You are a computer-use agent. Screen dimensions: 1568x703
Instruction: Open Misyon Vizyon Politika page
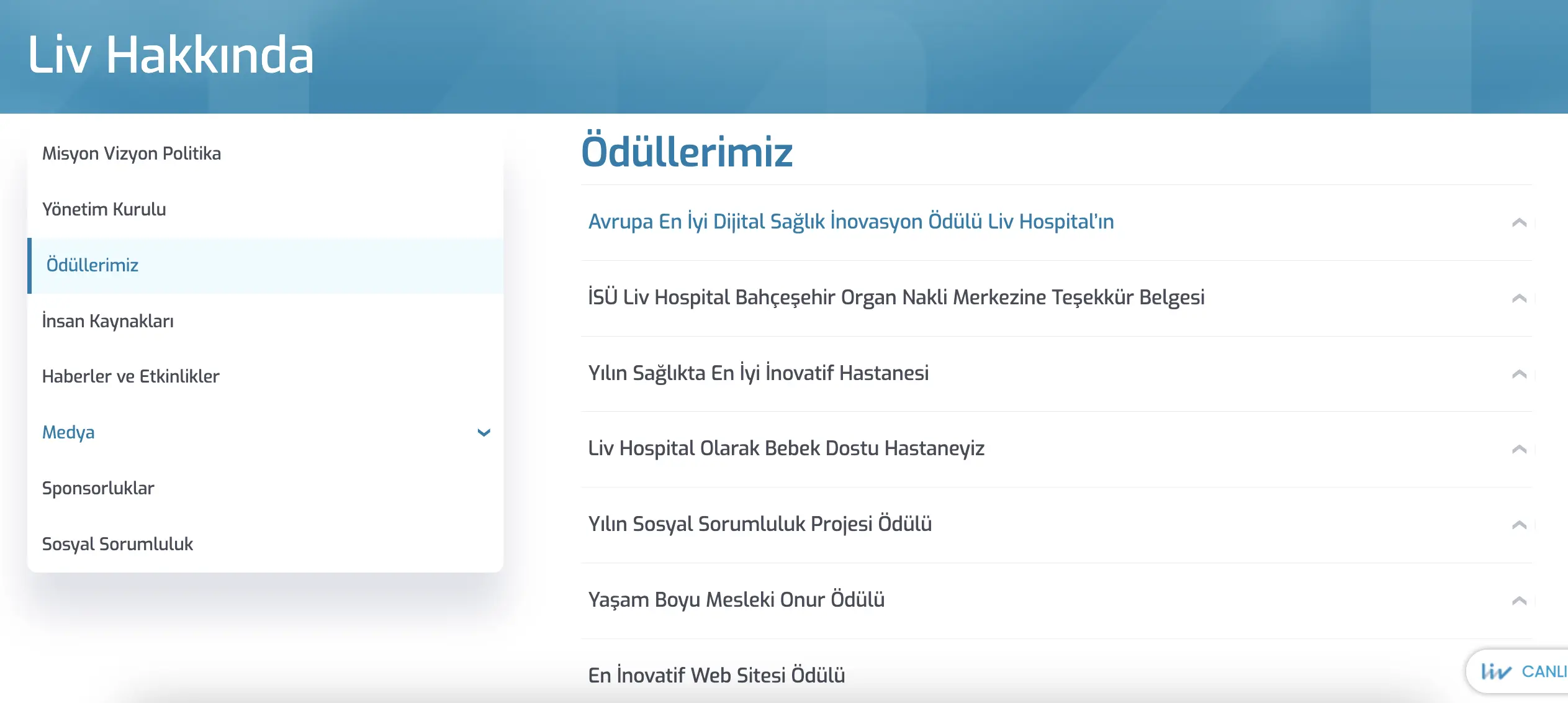(x=132, y=153)
